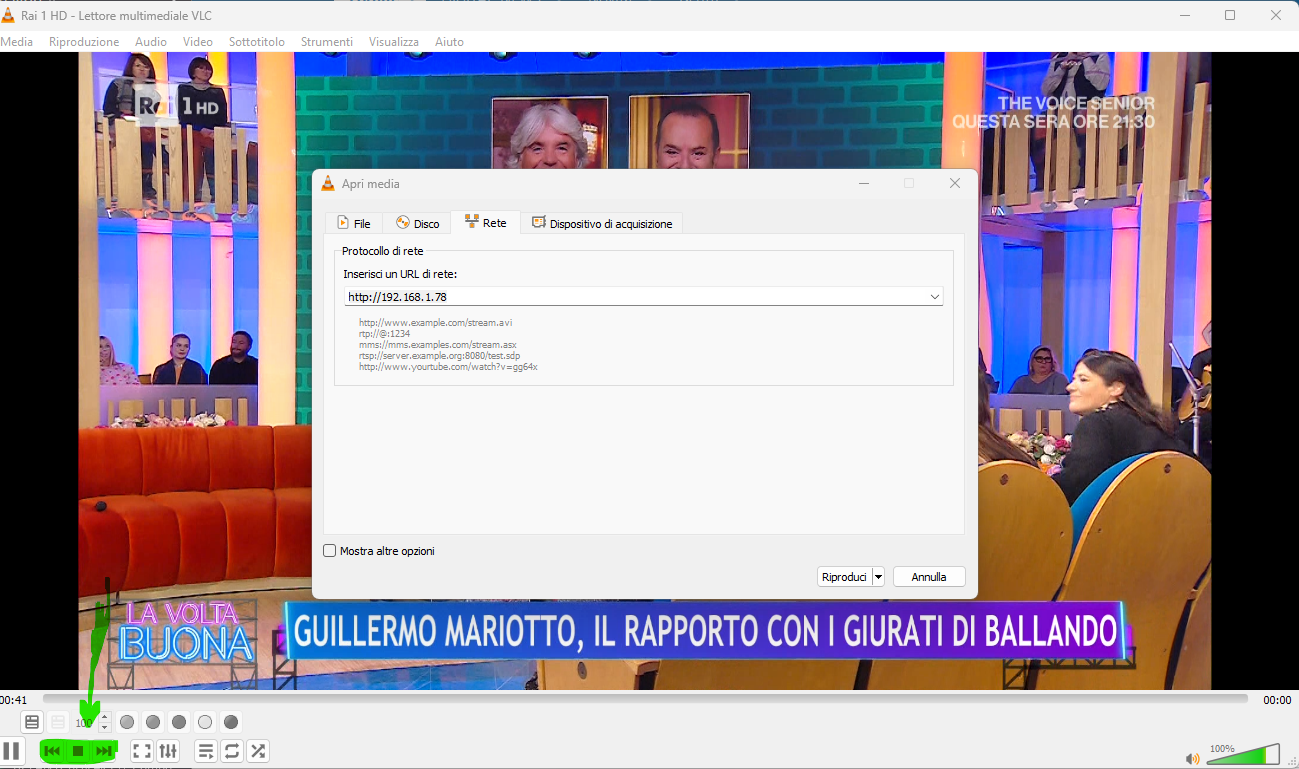Skip to next media item
Image resolution: width=1299 pixels, height=769 pixels.
[104, 751]
